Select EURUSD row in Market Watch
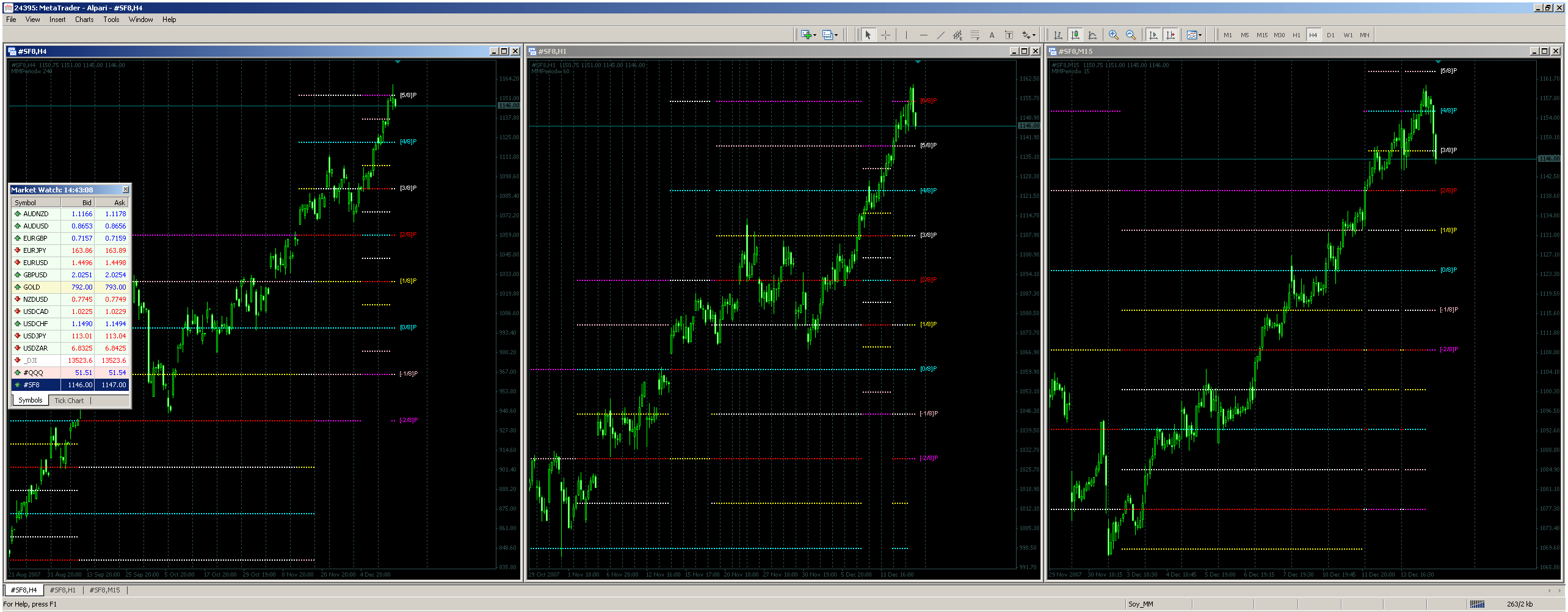Viewport: 1568px width, 612px height. (70, 263)
